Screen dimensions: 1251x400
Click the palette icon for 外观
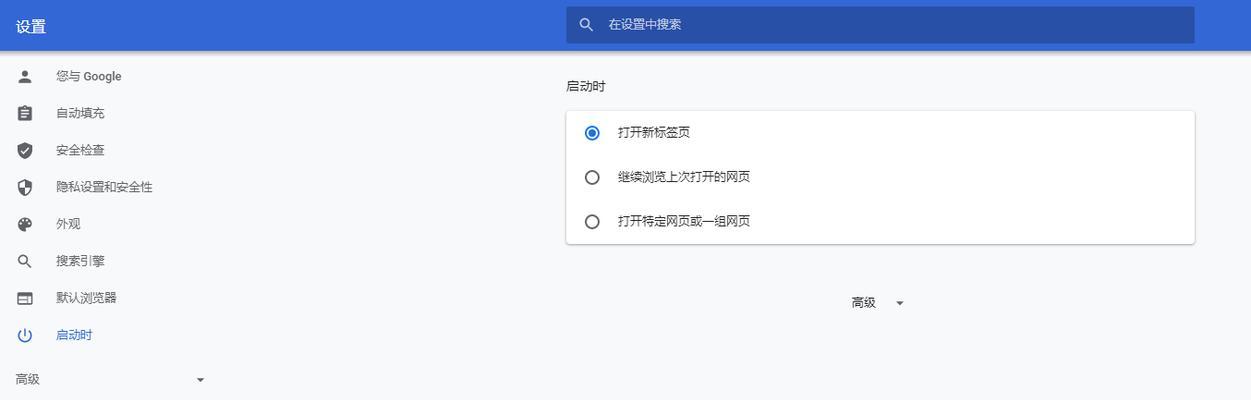point(25,225)
